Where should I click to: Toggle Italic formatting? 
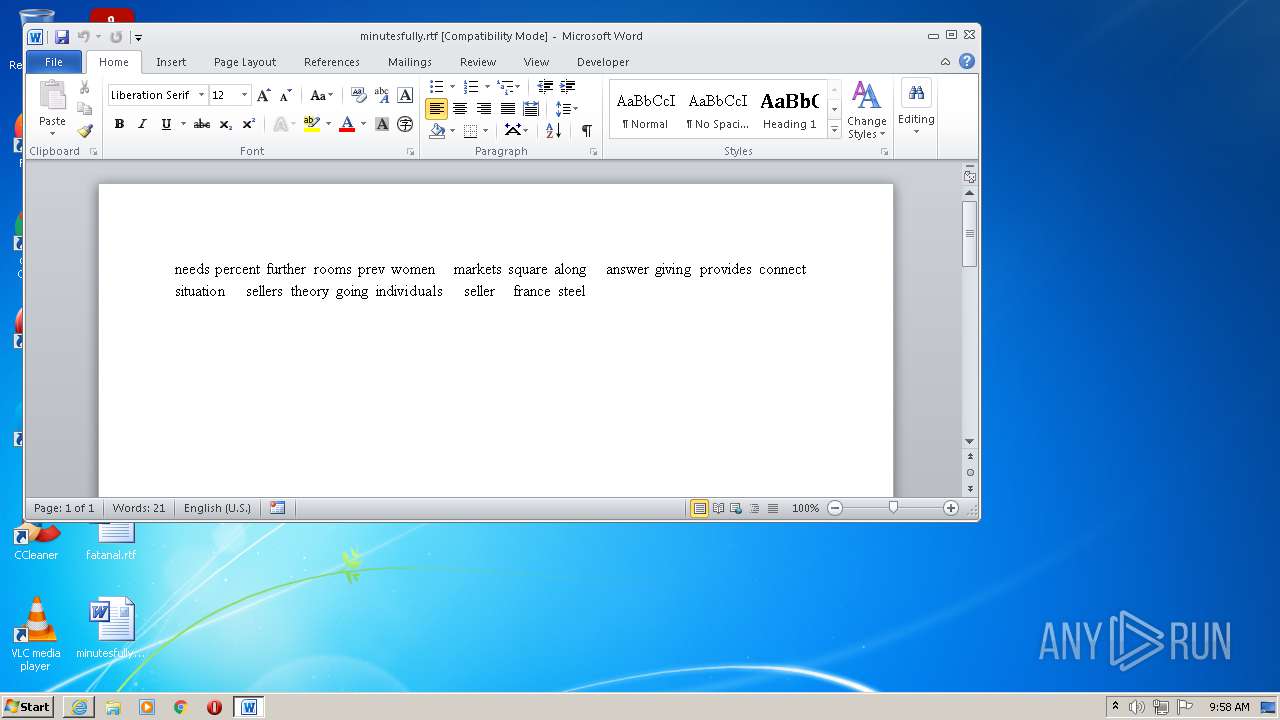(x=142, y=124)
